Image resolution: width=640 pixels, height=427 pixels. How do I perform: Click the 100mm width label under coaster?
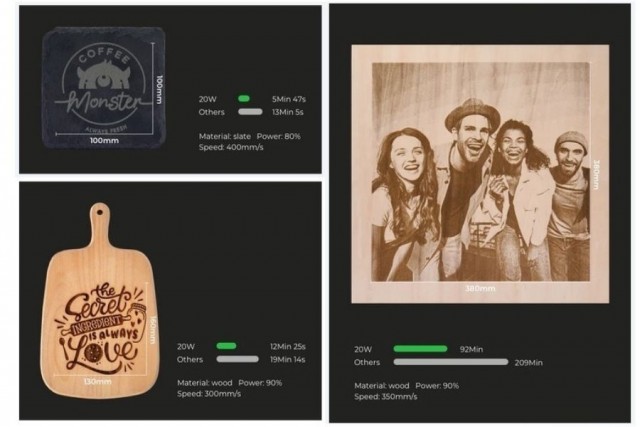[104, 140]
